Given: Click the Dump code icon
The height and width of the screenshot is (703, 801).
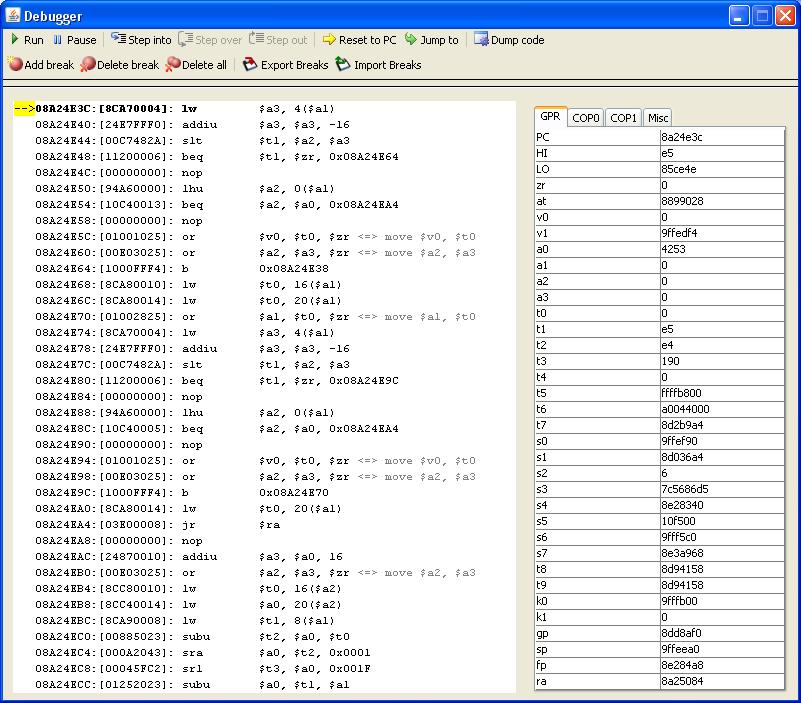Looking at the screenshot, I should coord(509,40).
